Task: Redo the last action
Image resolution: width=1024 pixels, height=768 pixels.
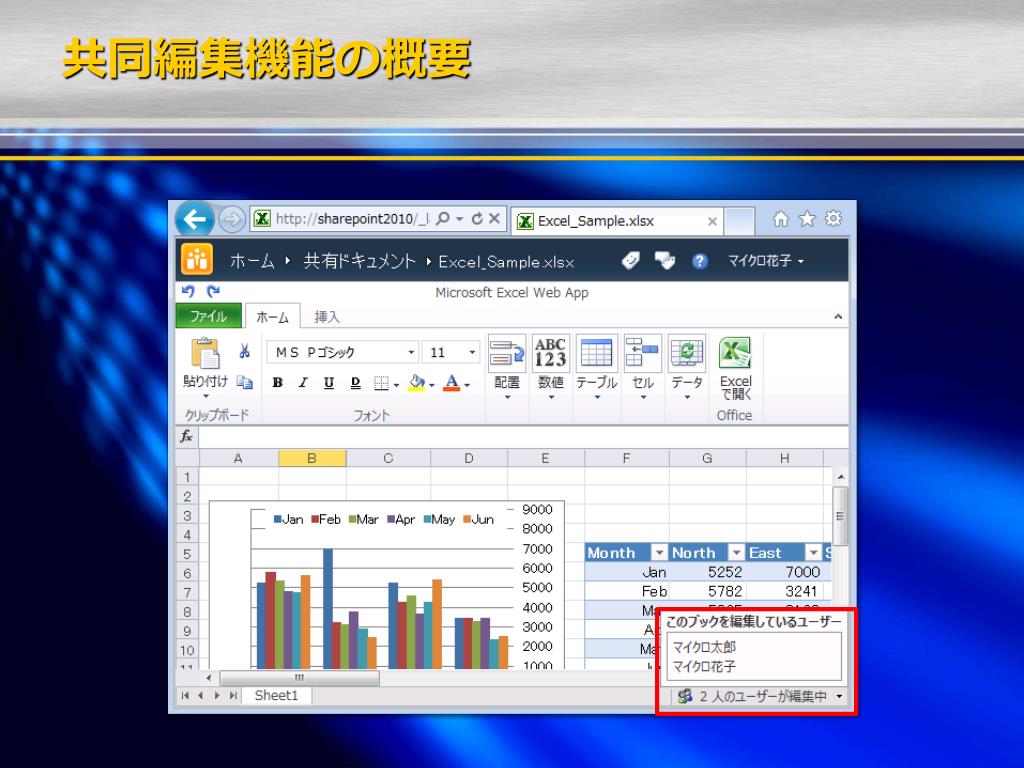Action: click(213, 291)
